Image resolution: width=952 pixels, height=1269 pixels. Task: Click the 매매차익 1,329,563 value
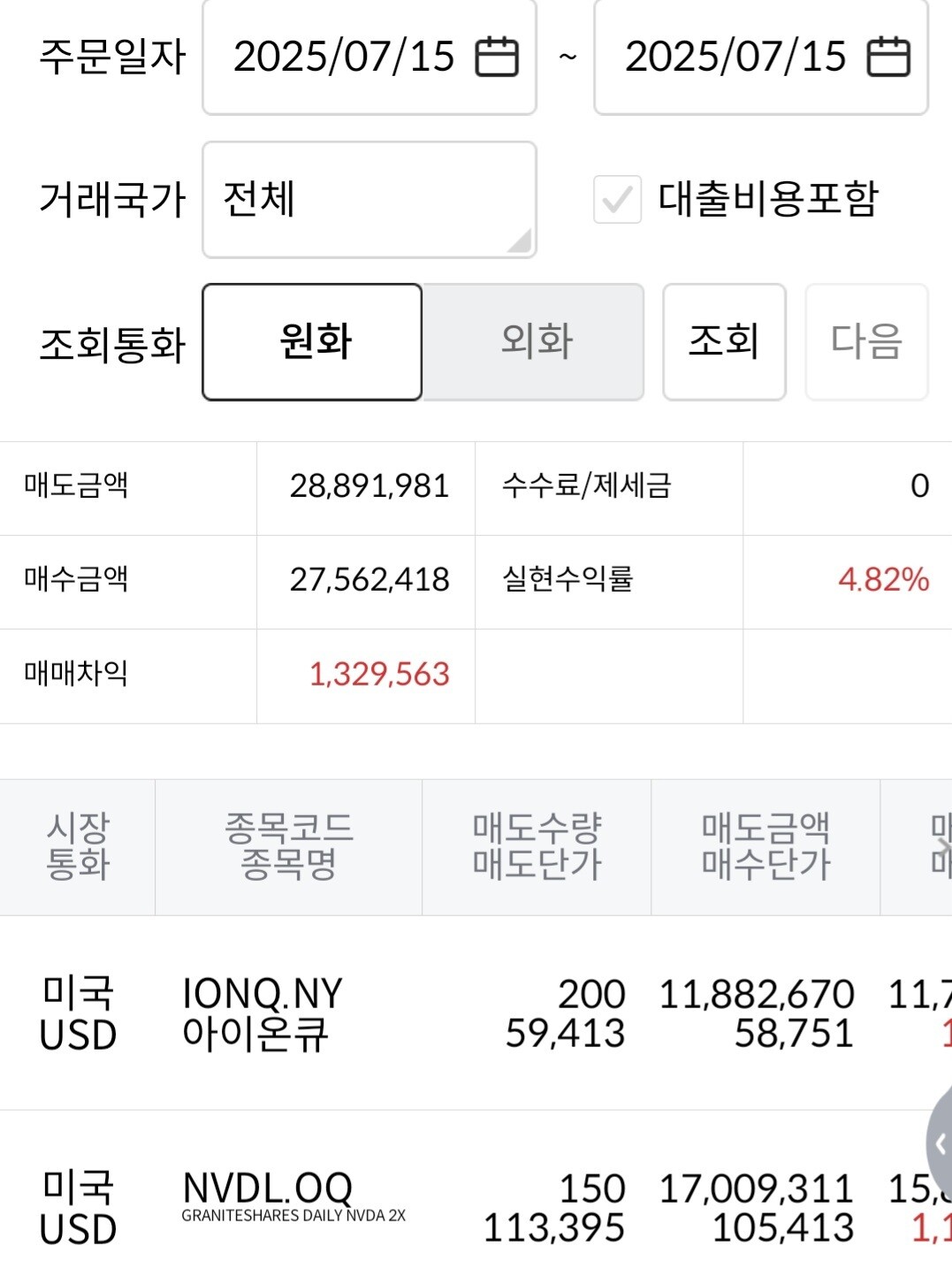(379, 675)
